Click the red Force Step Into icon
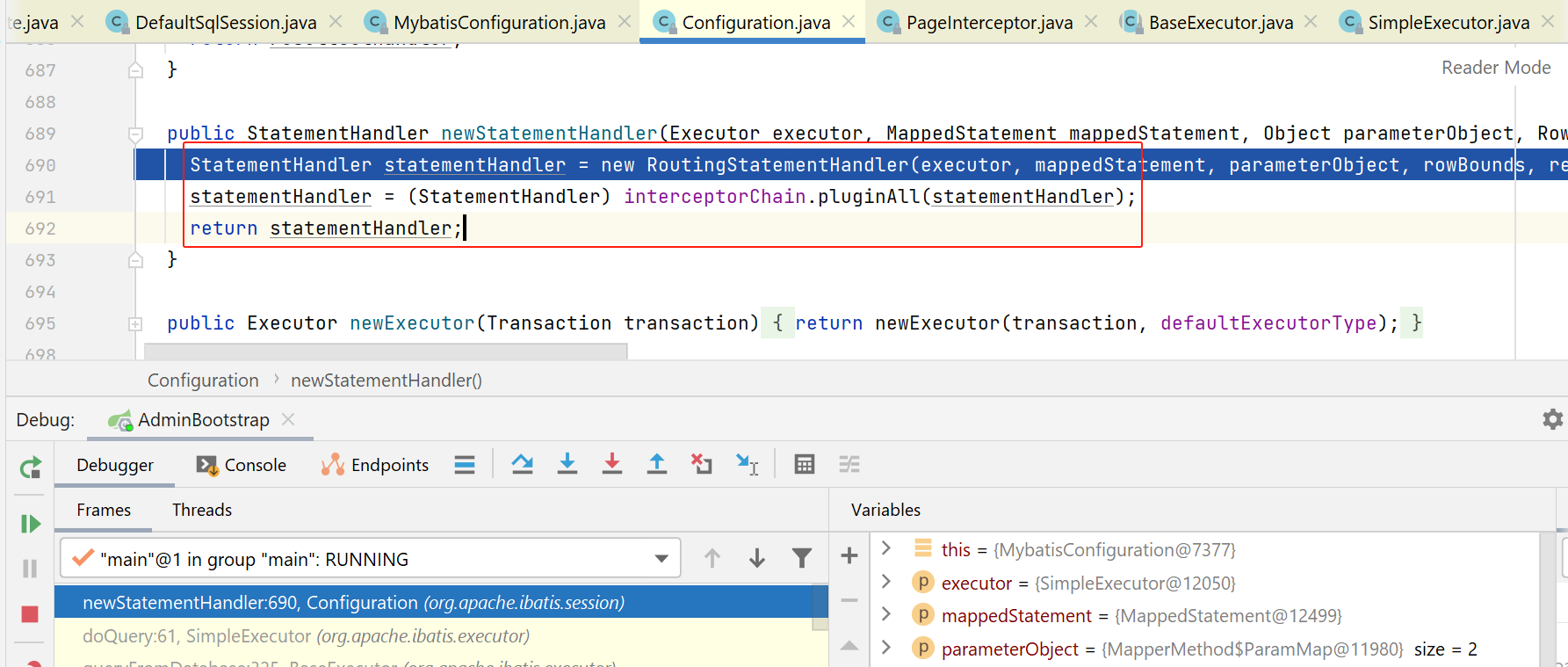Screen dimensions: 1568x667 [x=612, y=464]
